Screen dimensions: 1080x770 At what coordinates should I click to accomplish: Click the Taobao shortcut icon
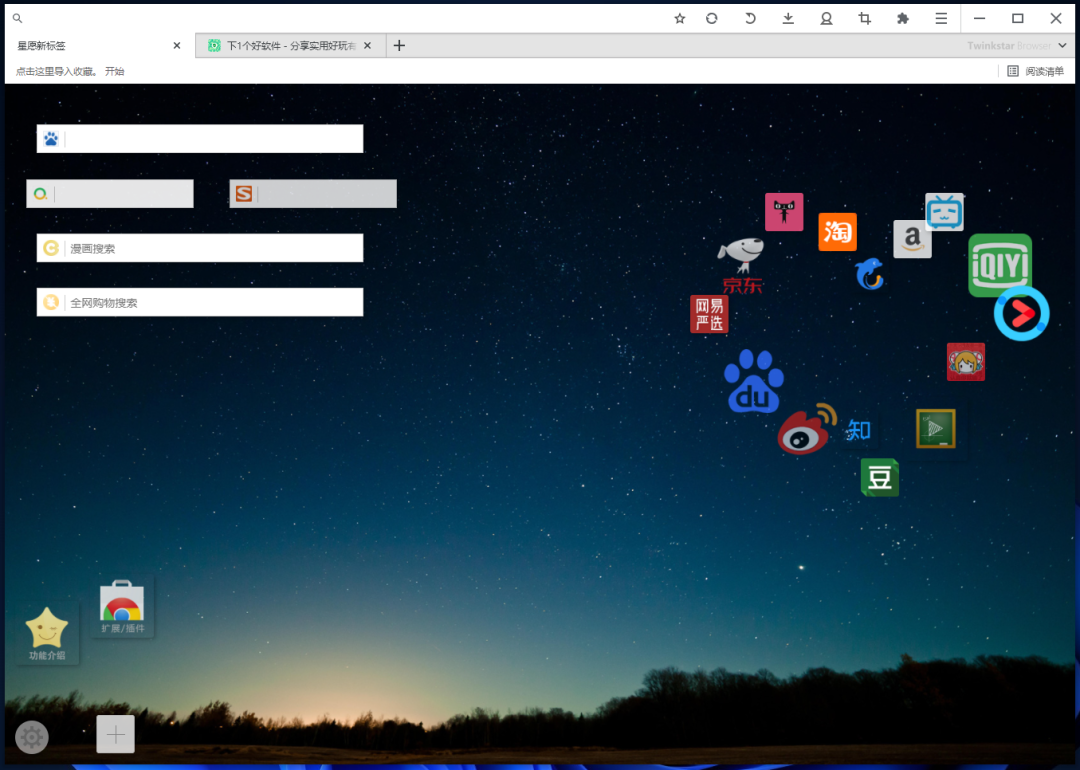click(x=837, y=232)
